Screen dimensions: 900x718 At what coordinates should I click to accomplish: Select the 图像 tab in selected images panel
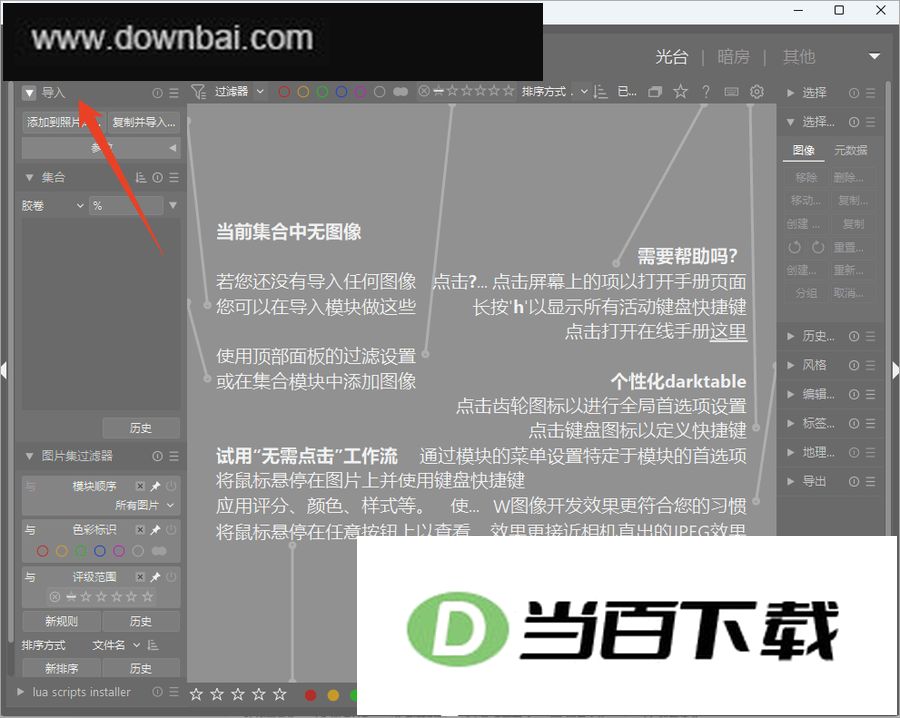(804, 150)
